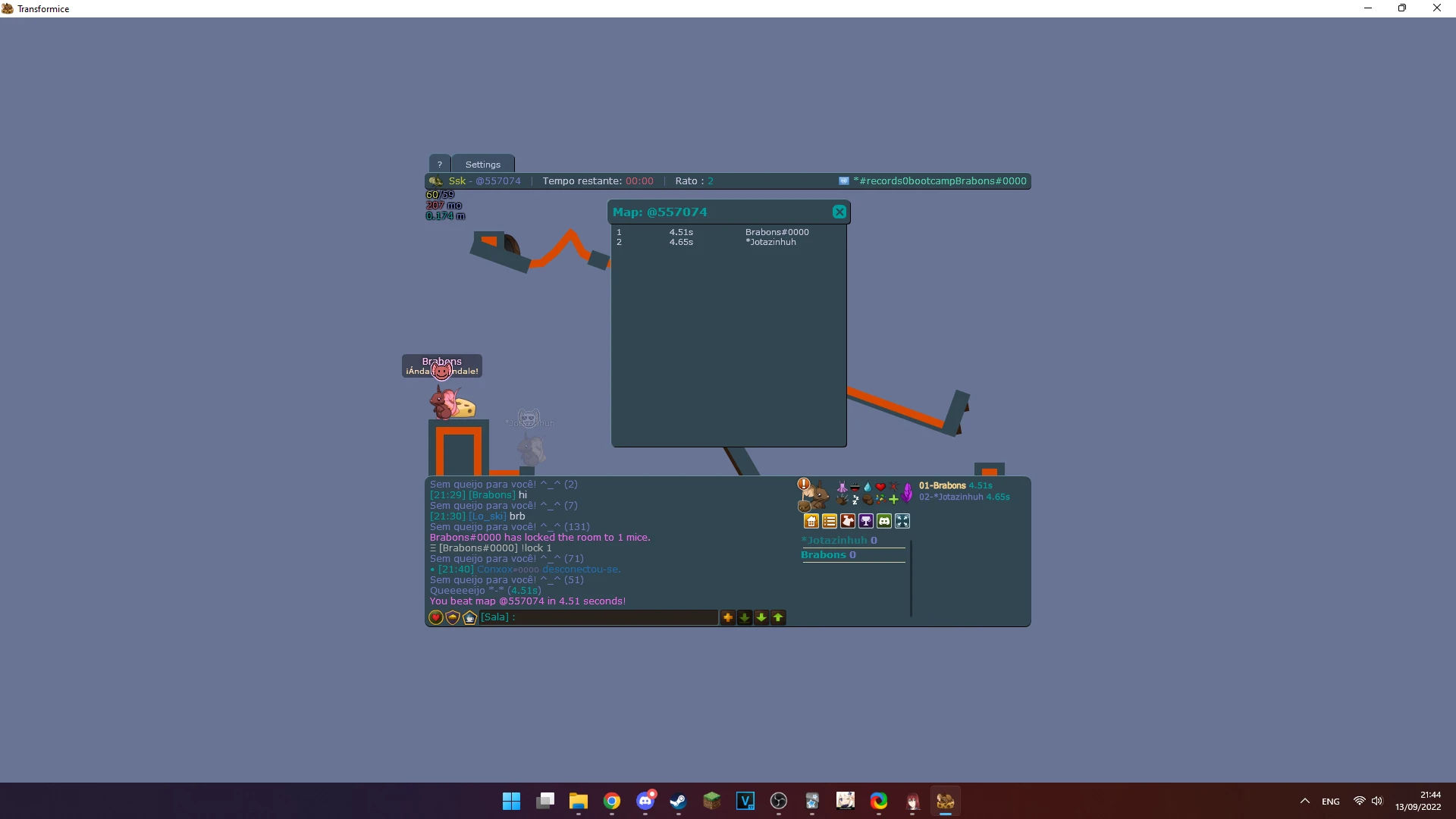The height and width of the screenshot is (819, 1456).
Task: Click the green up arrow chat button
Action: coord(778,618)
